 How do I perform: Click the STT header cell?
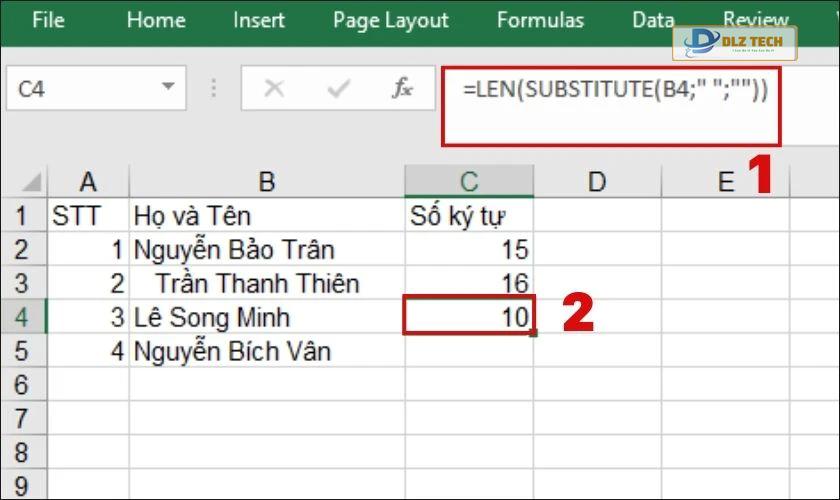pos(88,216)
